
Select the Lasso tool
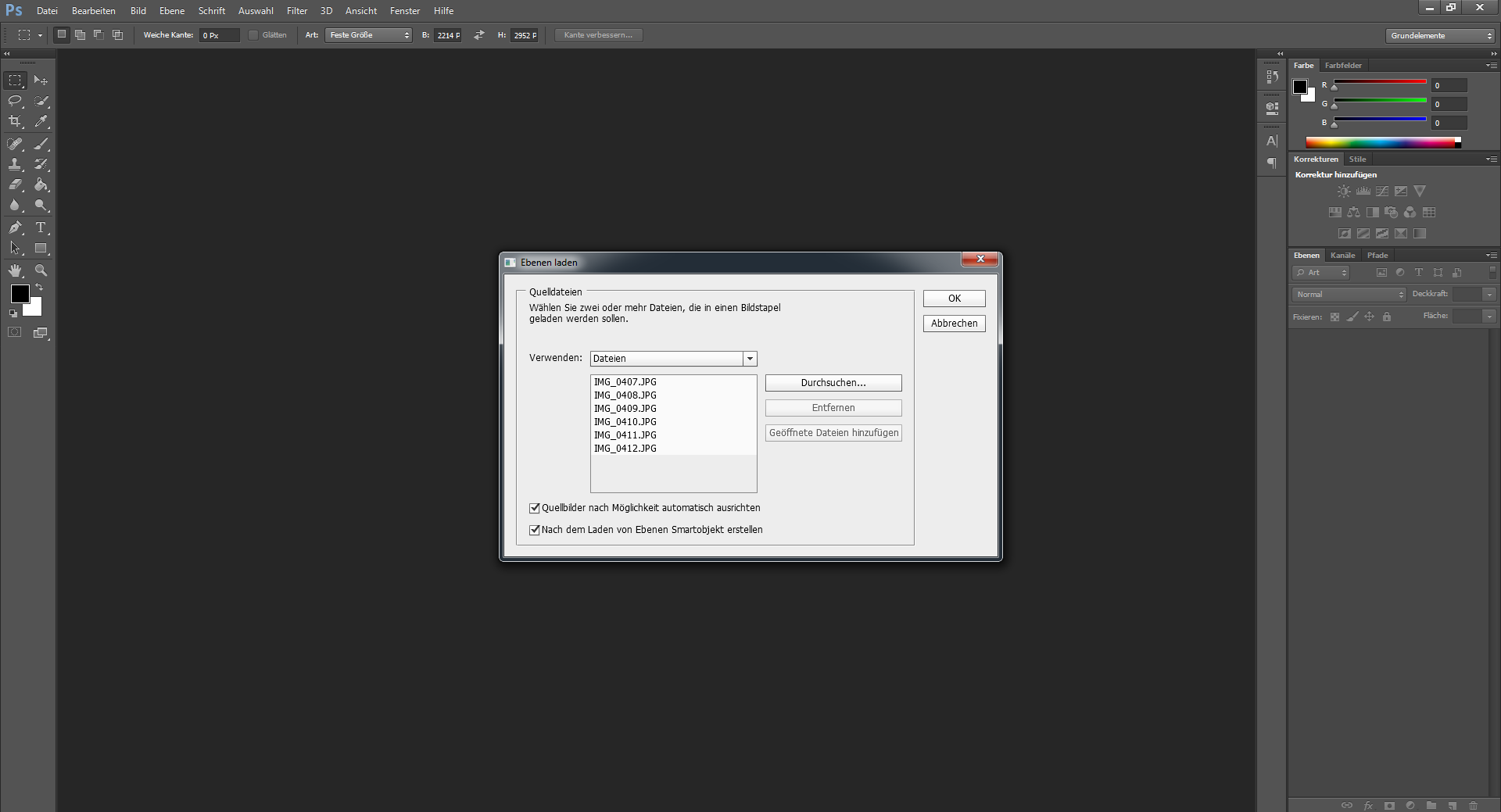[x=15, y=101]
